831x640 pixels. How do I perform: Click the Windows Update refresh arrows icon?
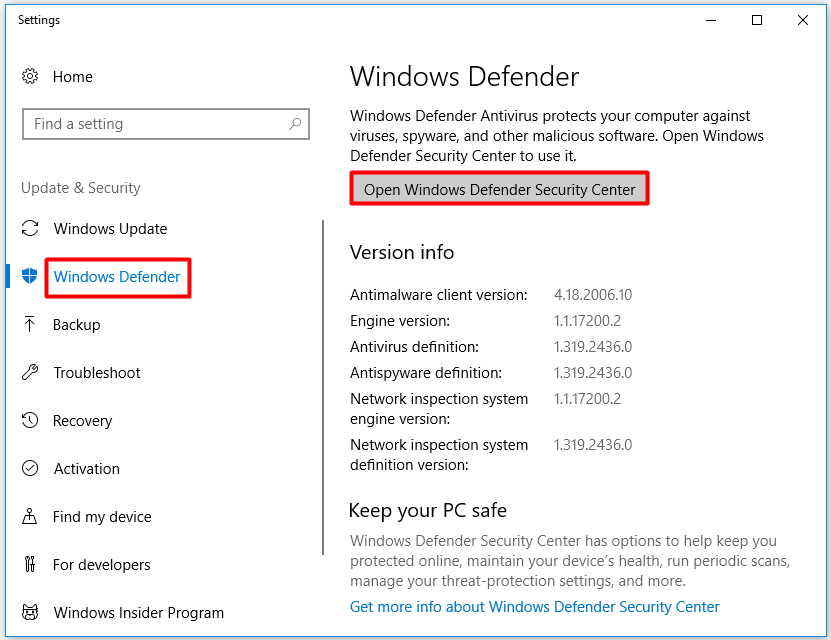tap(30, 228)
